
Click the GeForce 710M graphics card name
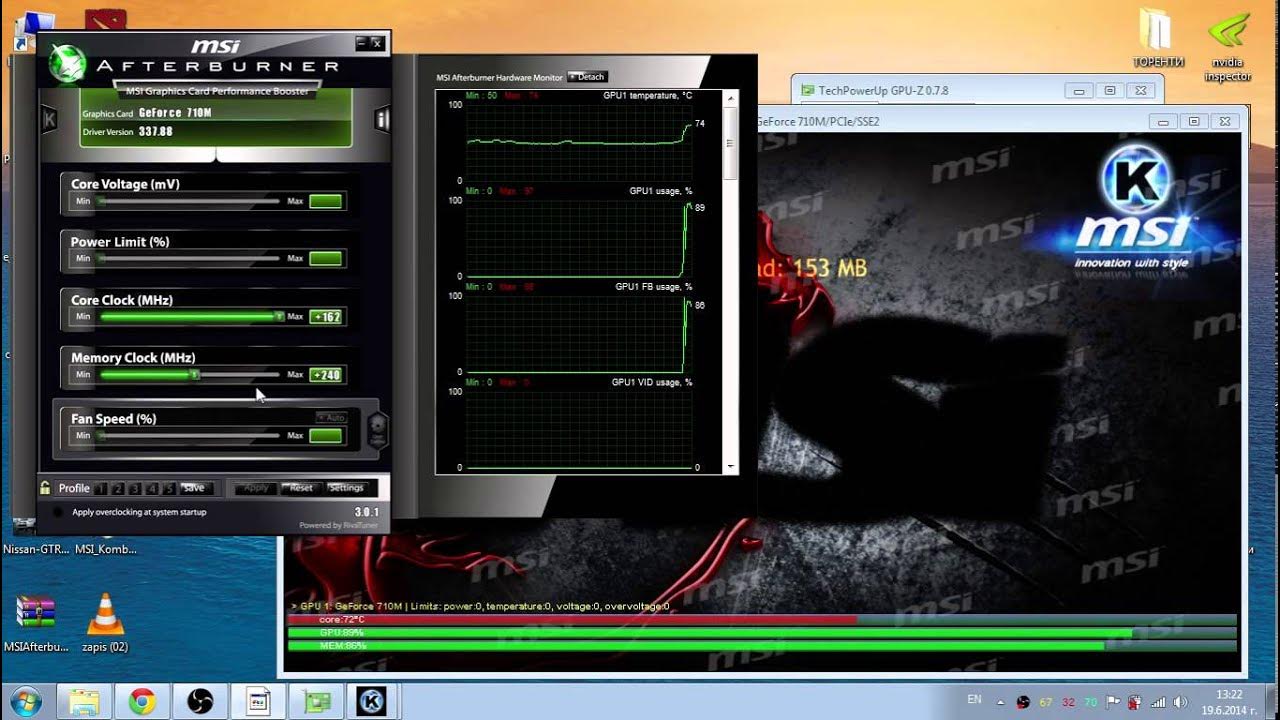click(175, 113)
